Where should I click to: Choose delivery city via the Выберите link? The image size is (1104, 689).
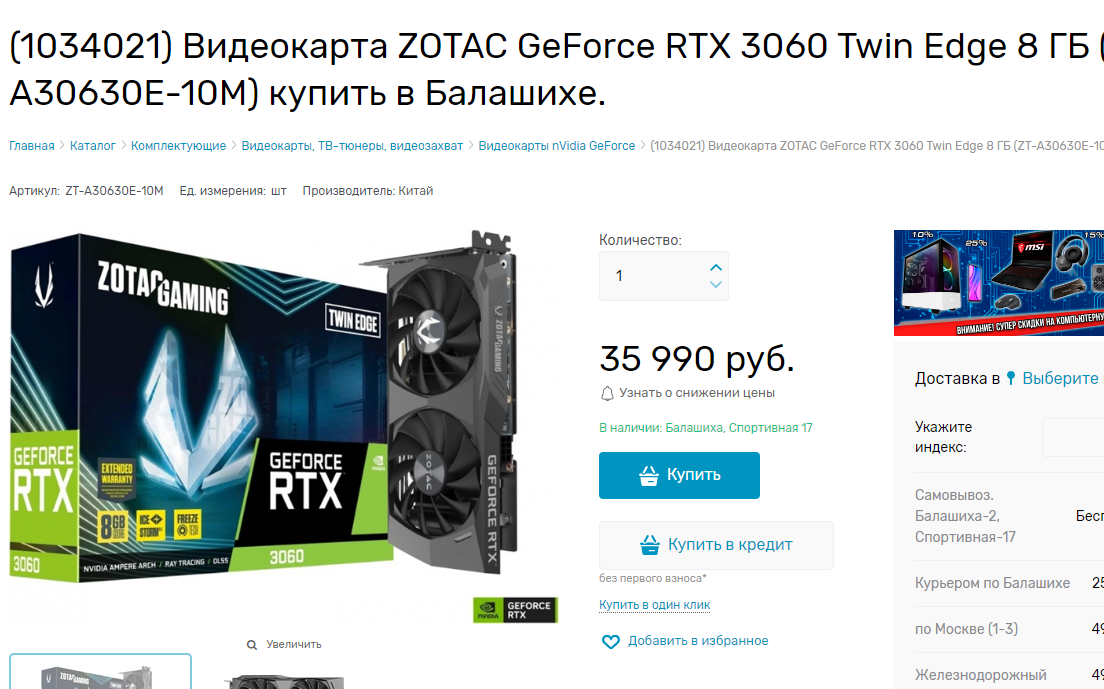(1060, 379)
